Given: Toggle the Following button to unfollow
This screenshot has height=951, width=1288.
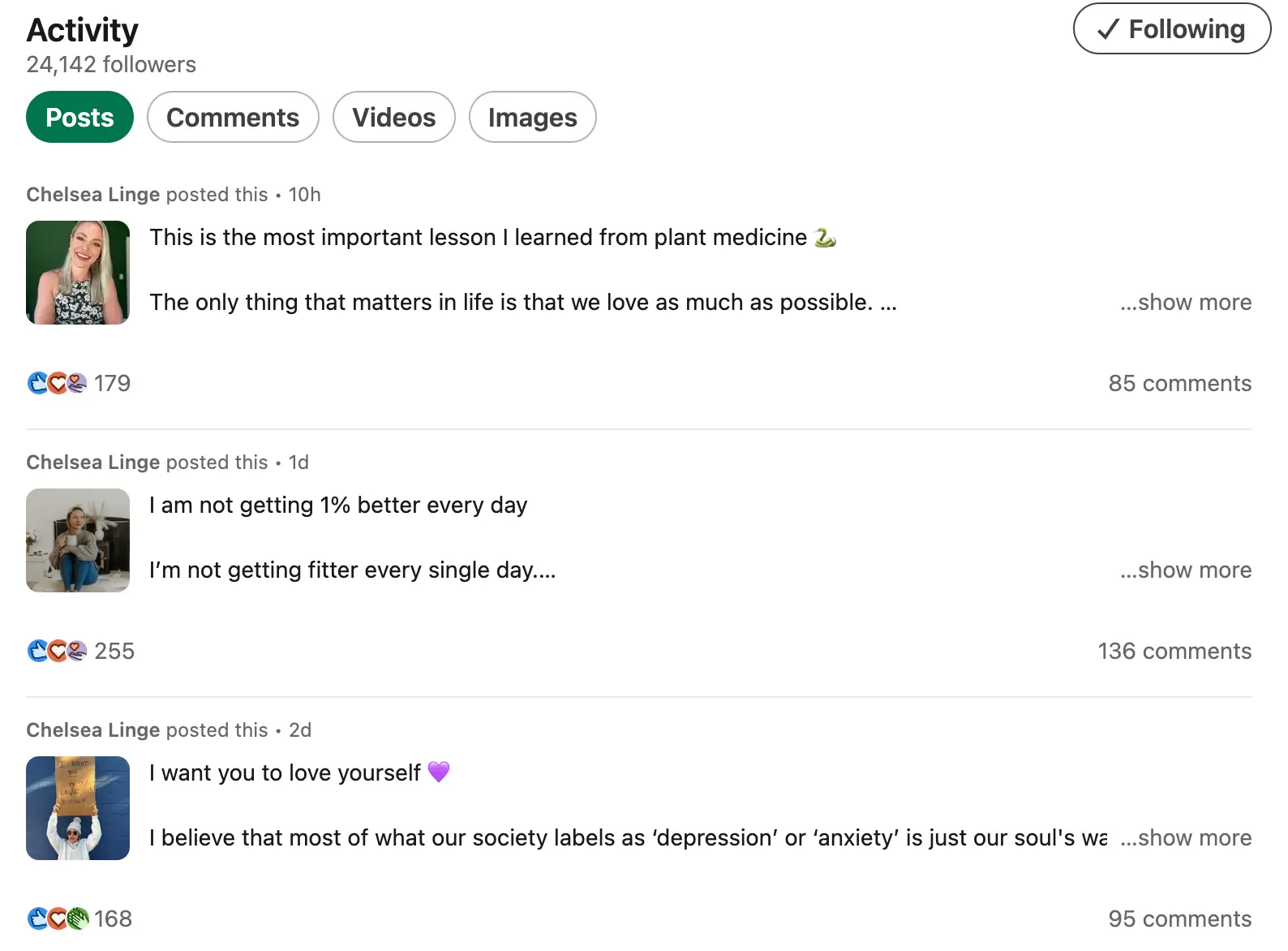Looking at the screenshot, I should tap(1171, 29).
